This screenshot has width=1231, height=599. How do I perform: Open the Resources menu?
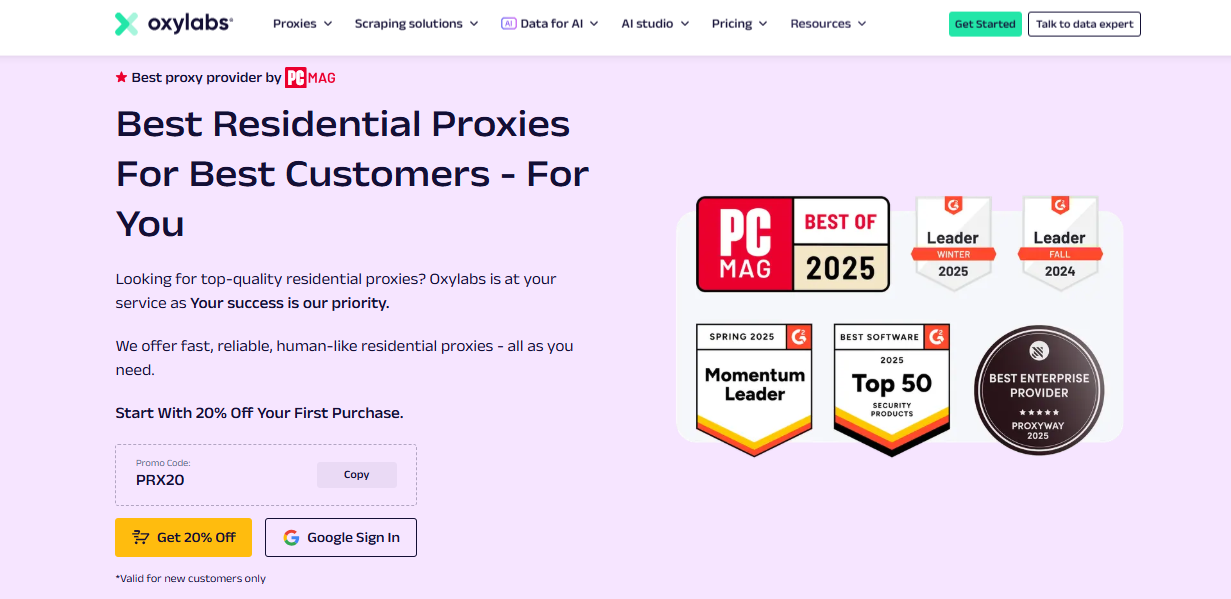(828, 24)
